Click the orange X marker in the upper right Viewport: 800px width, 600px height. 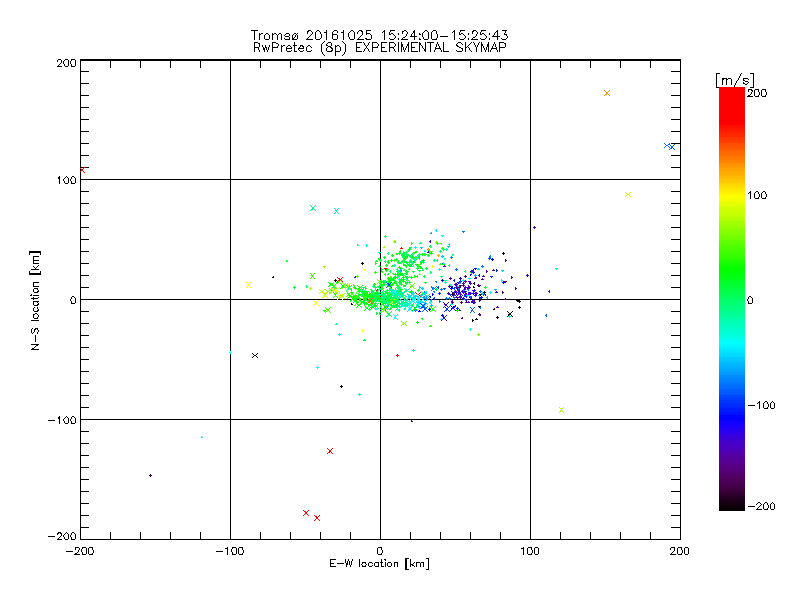pos(607,93)
